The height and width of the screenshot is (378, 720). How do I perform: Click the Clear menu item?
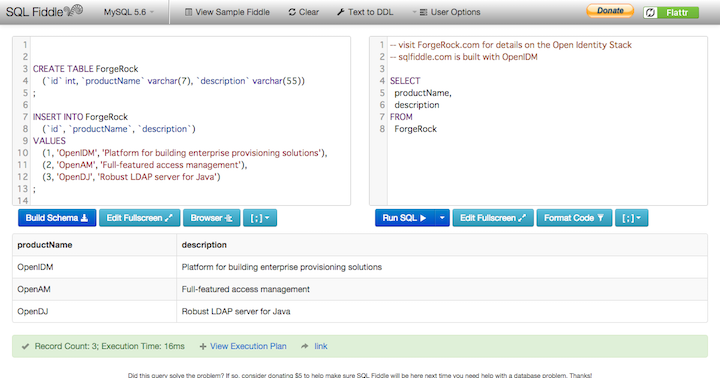pos(304,12)
